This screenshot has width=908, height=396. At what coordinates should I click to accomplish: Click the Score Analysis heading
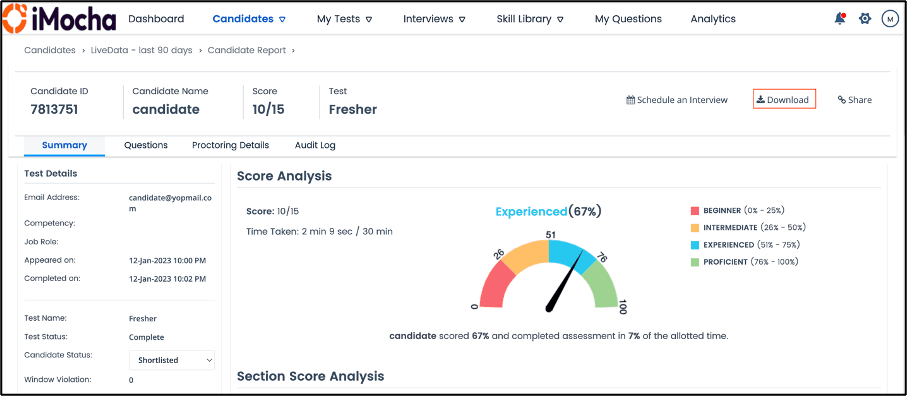click(x=284, y=176)
